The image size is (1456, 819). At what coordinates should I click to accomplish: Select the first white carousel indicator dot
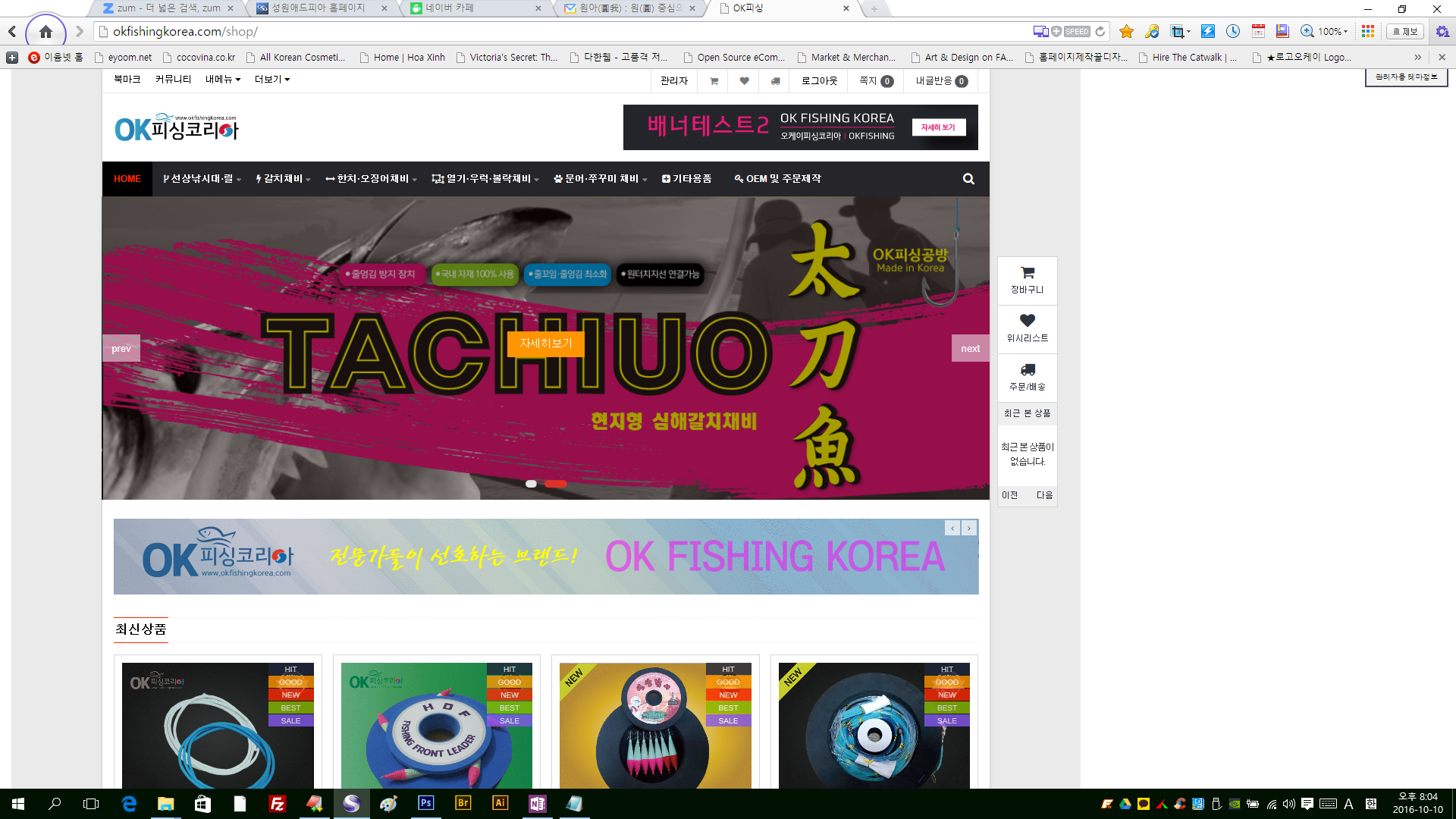point(531,484)
